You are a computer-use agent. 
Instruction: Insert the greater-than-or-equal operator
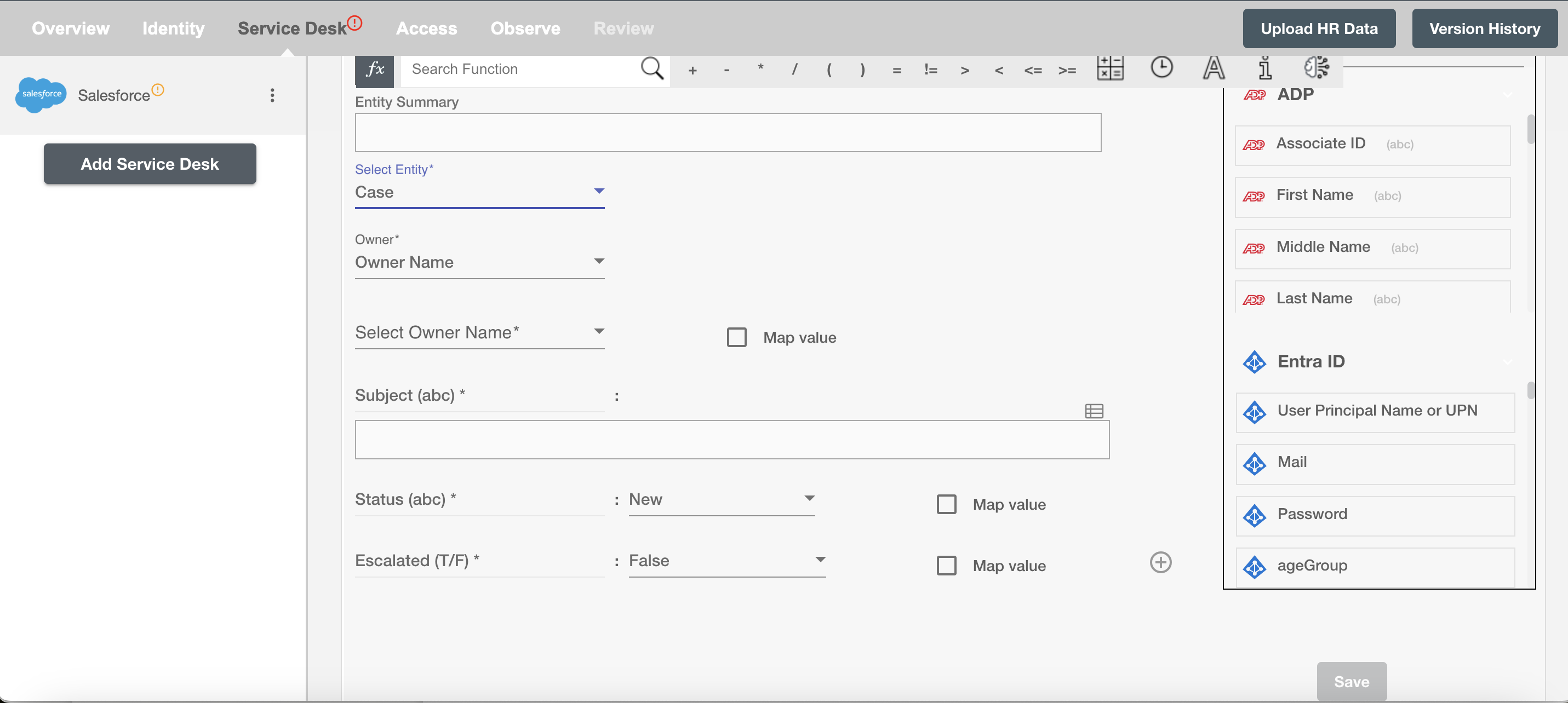[x=1067, y=71]
